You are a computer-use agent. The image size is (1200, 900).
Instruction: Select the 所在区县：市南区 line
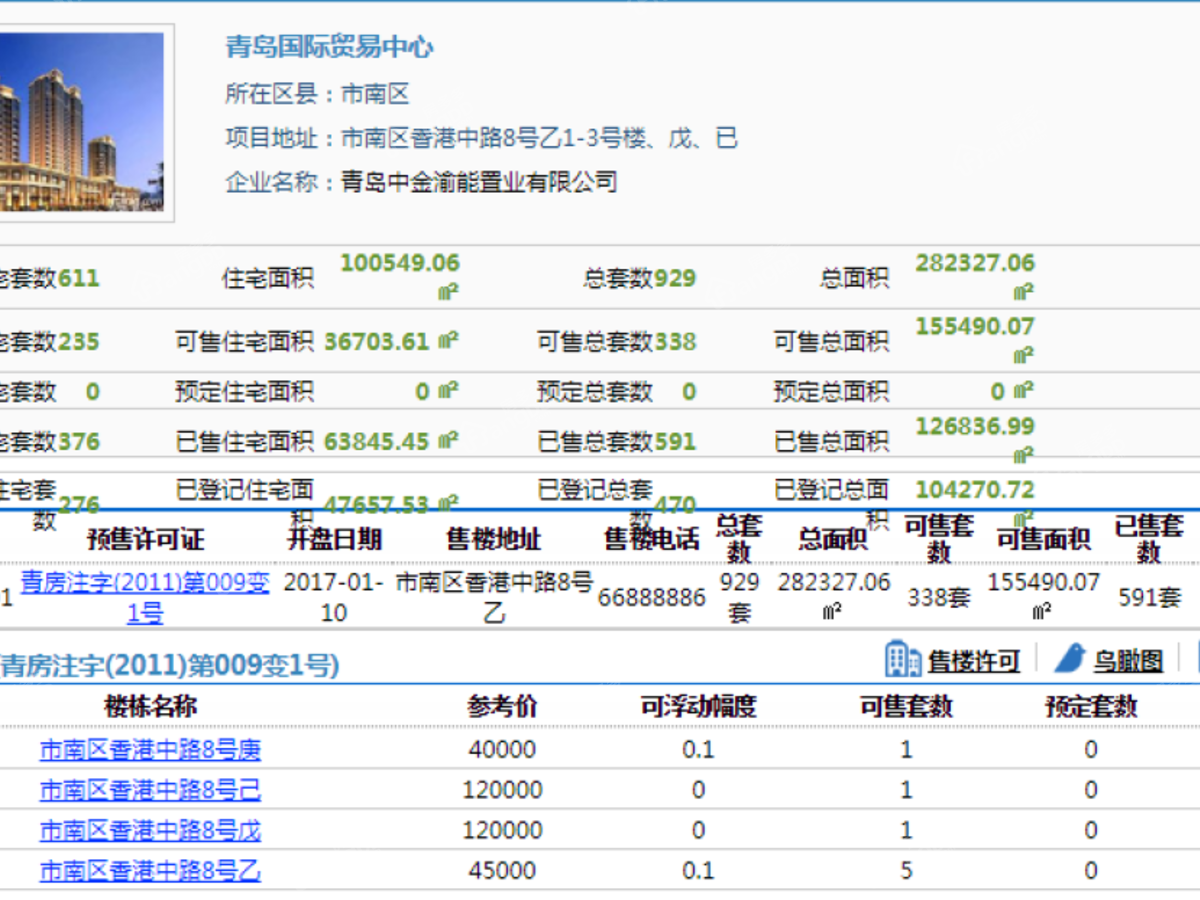(x=318, y=95)
